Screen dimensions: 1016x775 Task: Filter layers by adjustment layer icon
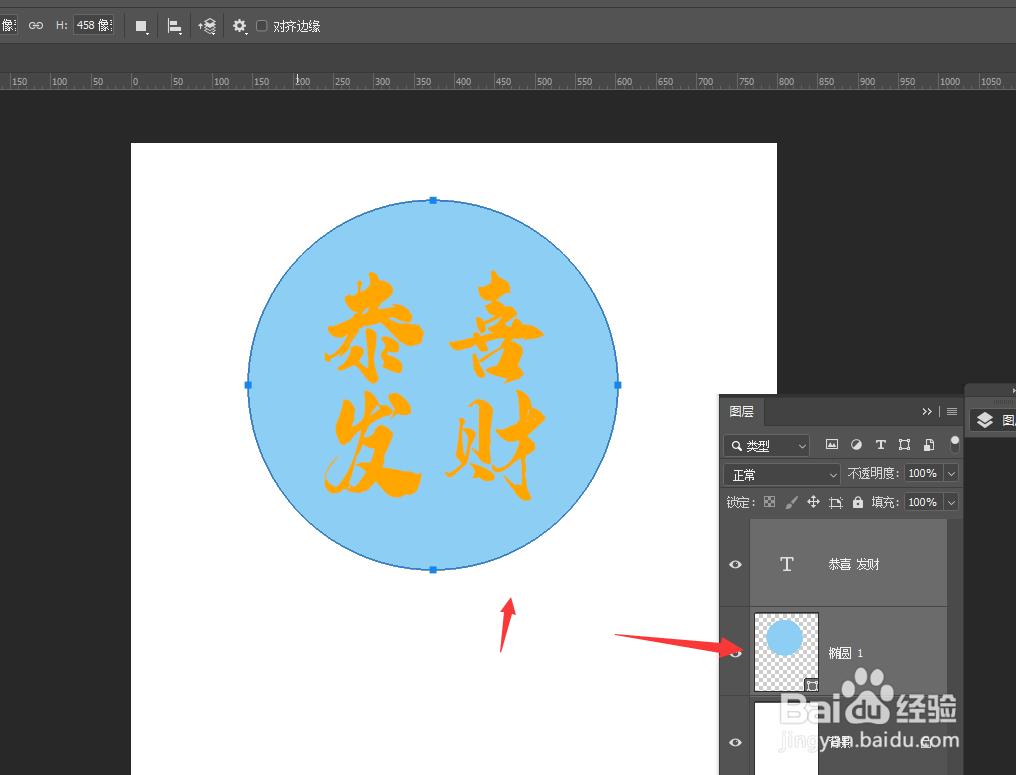(x=856, y=445)
